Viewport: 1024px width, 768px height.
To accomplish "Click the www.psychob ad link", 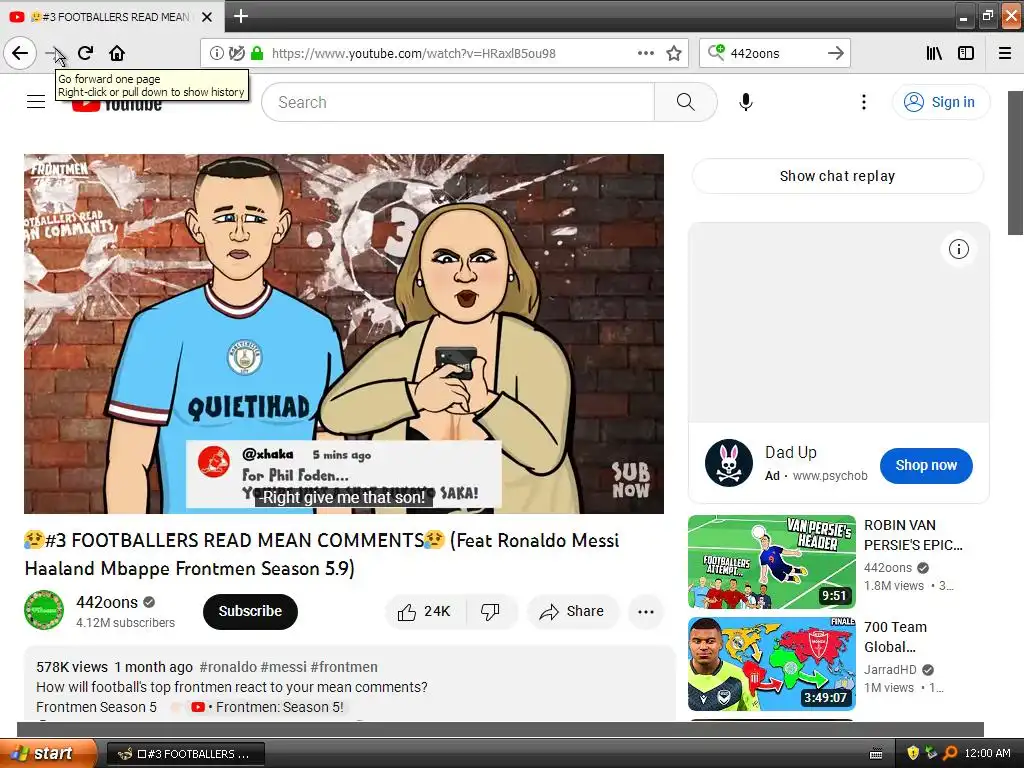I will (x=829, y=476).
